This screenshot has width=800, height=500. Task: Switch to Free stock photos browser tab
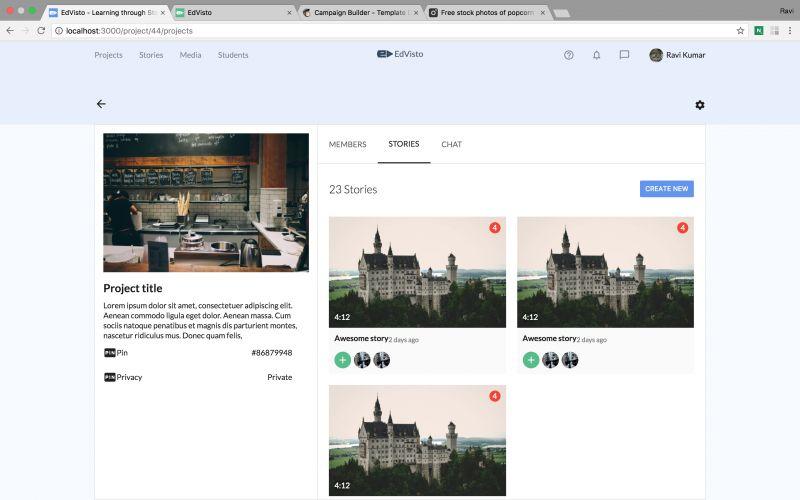pos(487,12)
